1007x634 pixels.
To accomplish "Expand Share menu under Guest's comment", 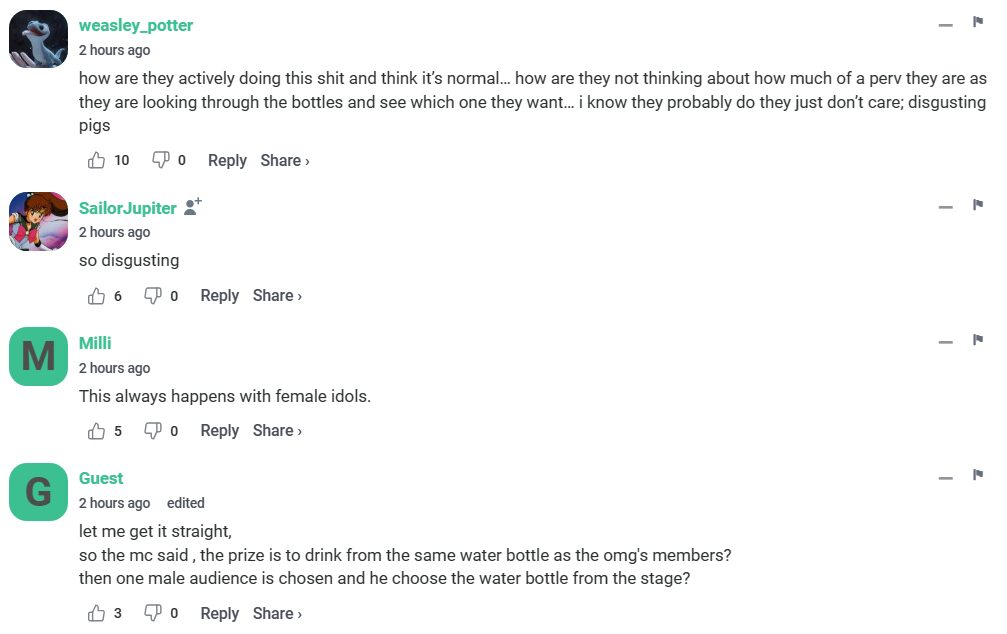I will [x=277, y=613].
